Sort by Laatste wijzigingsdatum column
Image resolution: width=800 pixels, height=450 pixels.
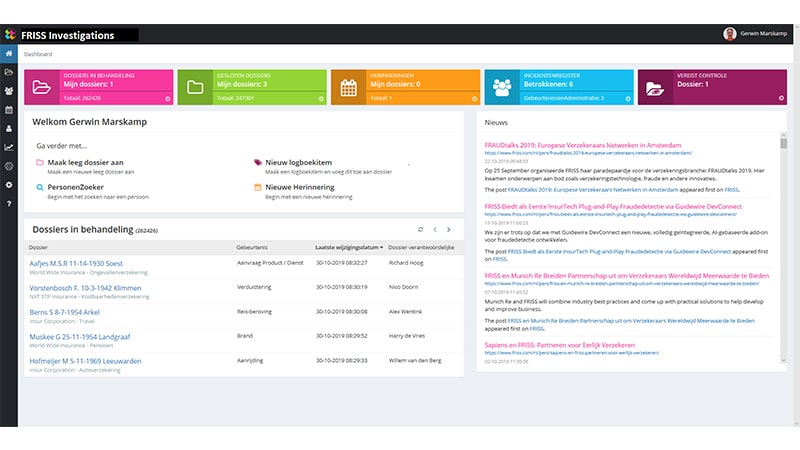point(349,247)
